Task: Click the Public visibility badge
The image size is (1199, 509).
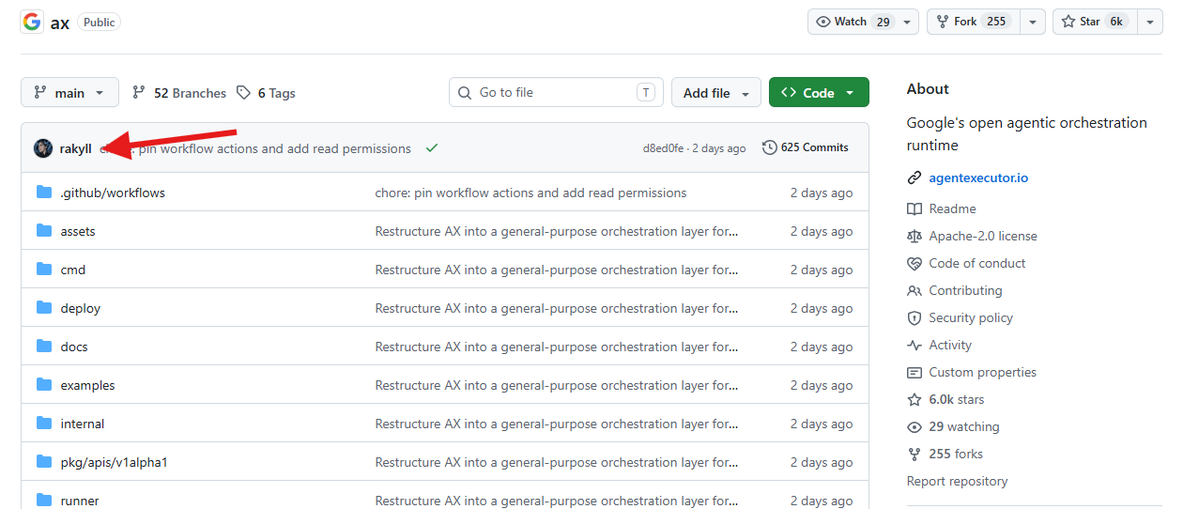Action: pos(99,22)
